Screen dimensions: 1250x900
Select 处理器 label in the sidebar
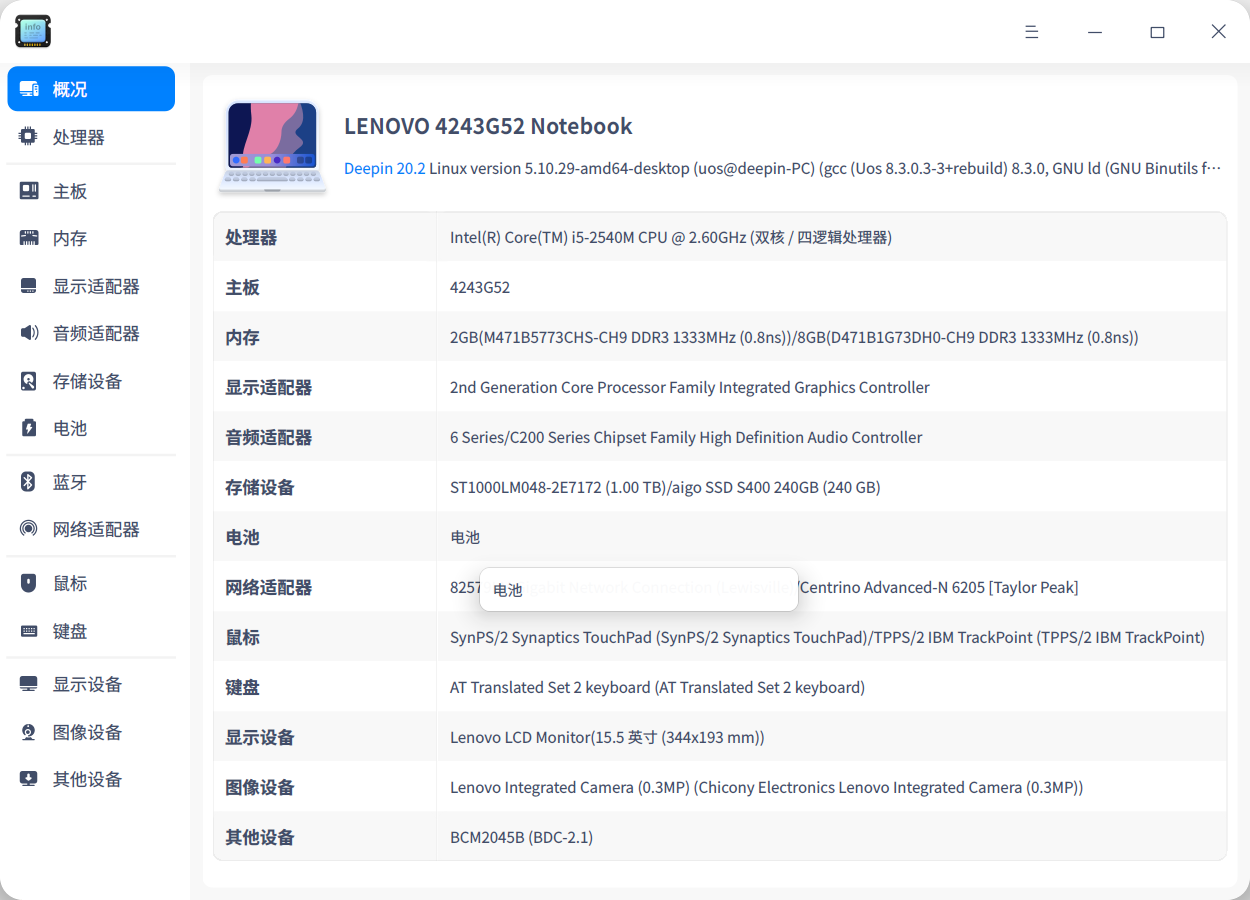pos(79,137)
